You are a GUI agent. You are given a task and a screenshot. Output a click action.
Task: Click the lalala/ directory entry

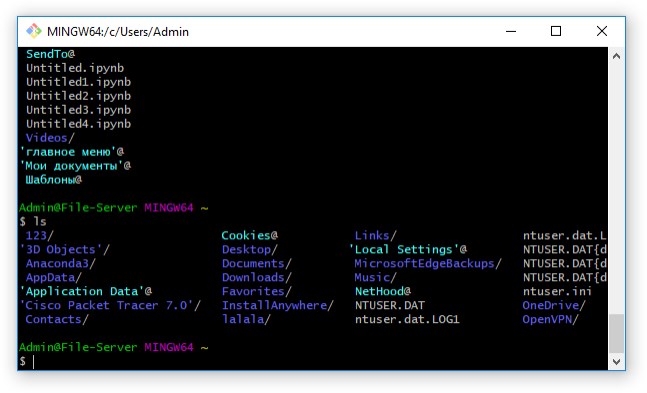pyautogui.click(x=246, y=320)
